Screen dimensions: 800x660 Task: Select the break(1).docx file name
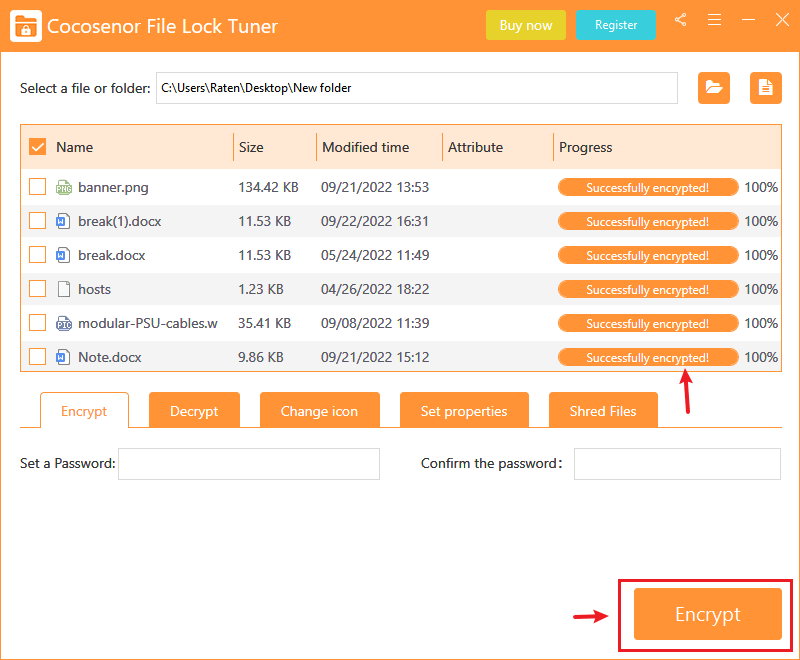(119, 221)
